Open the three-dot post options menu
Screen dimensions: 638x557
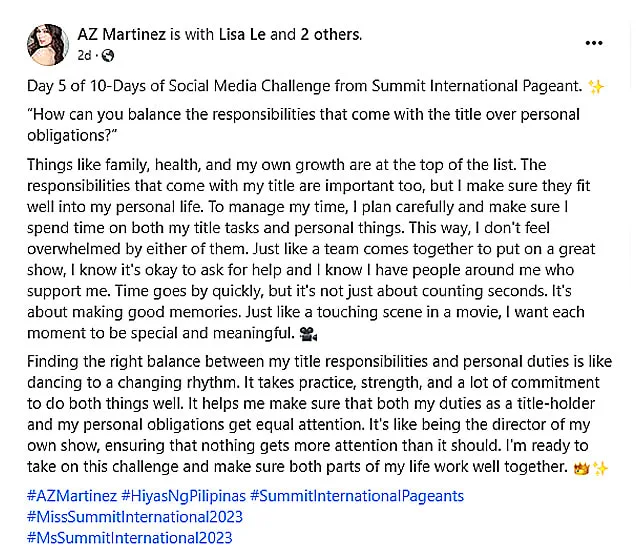pos(594,43)
